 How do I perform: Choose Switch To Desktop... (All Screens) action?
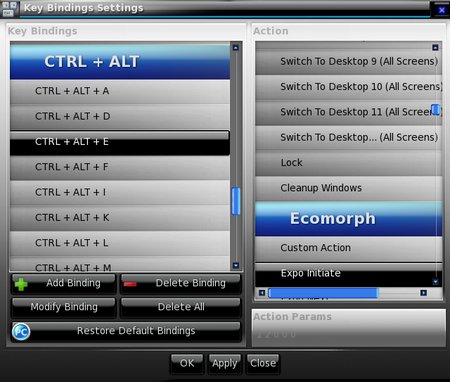tap(349, 138)
